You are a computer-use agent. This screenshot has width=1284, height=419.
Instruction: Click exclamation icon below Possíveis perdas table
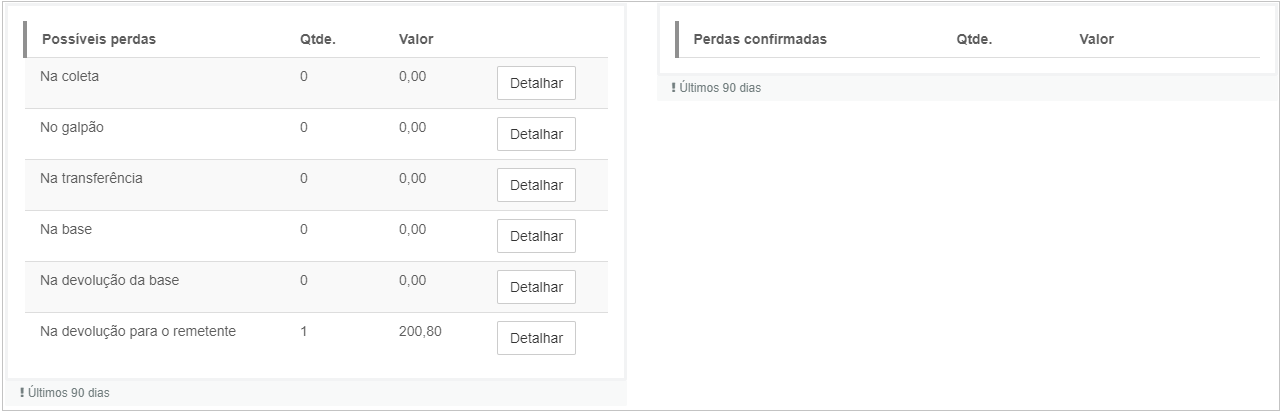click(x=22, y=393)
